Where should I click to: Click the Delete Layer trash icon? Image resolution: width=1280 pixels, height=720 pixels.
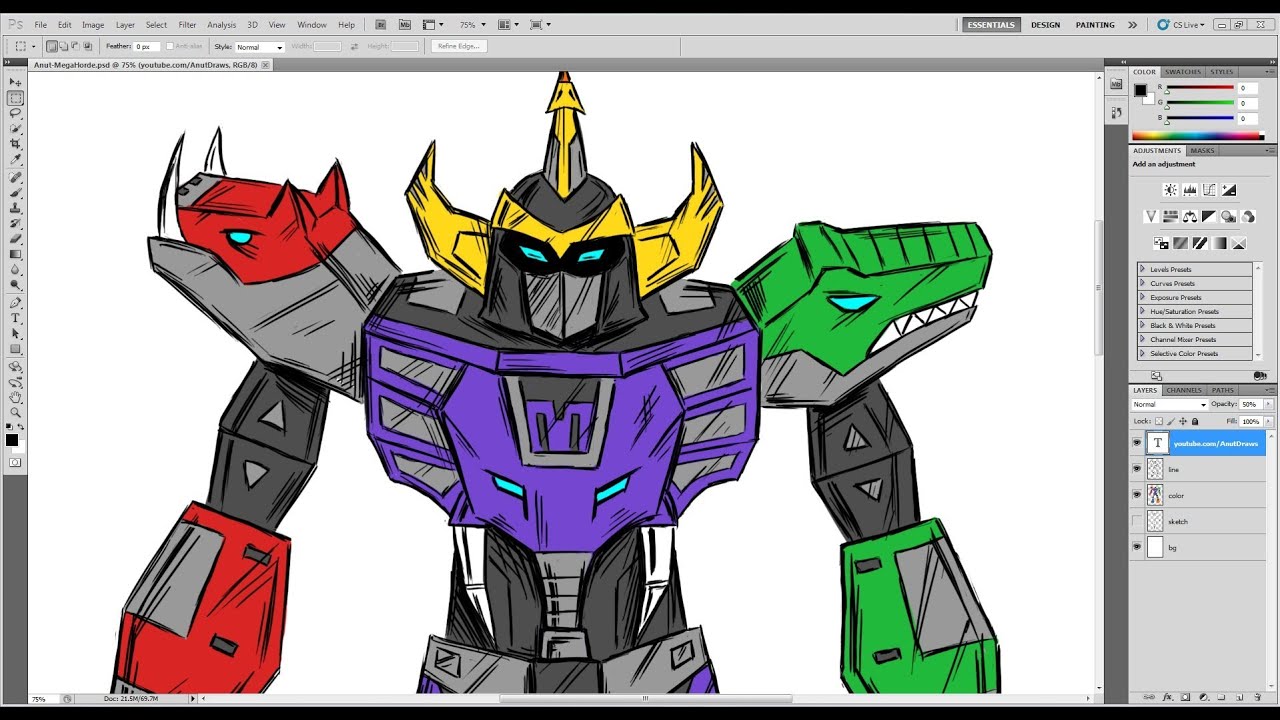[x=1258, y=697]
